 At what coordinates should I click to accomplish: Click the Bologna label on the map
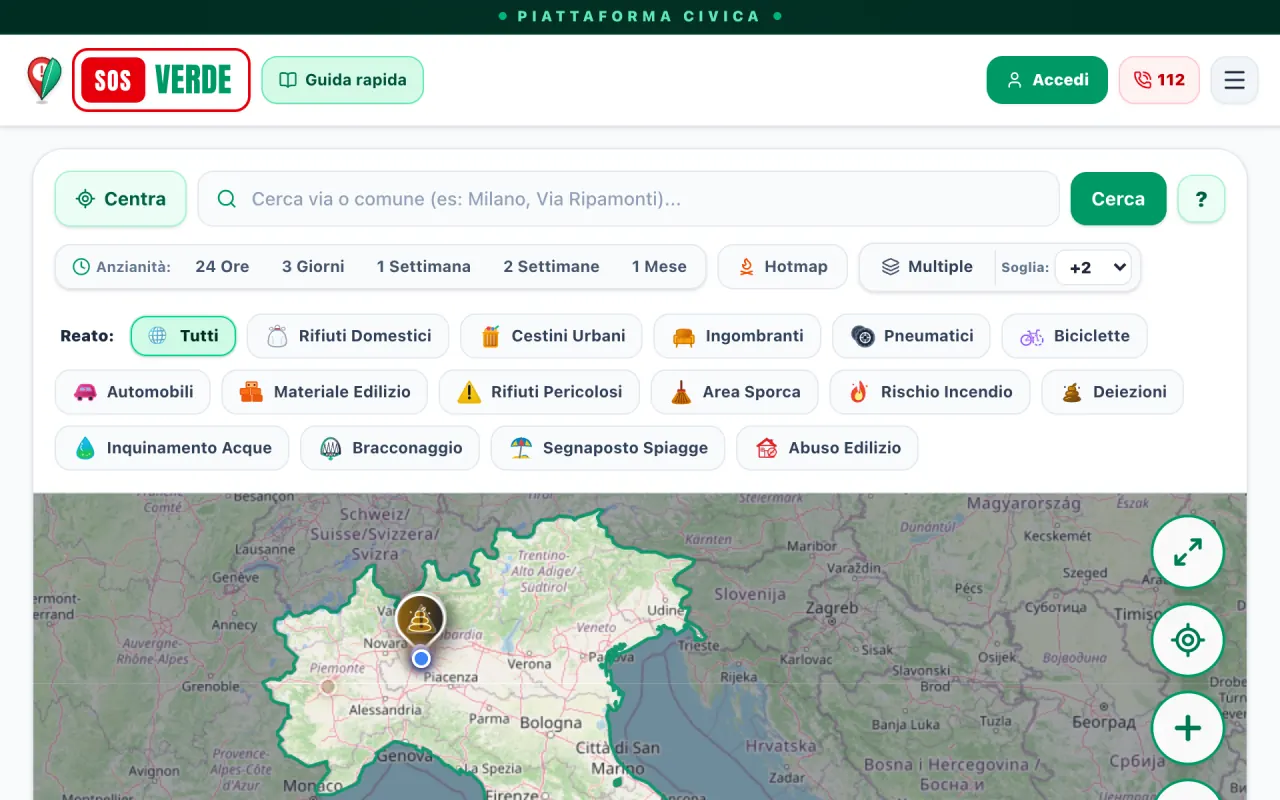tap(550, 723)
